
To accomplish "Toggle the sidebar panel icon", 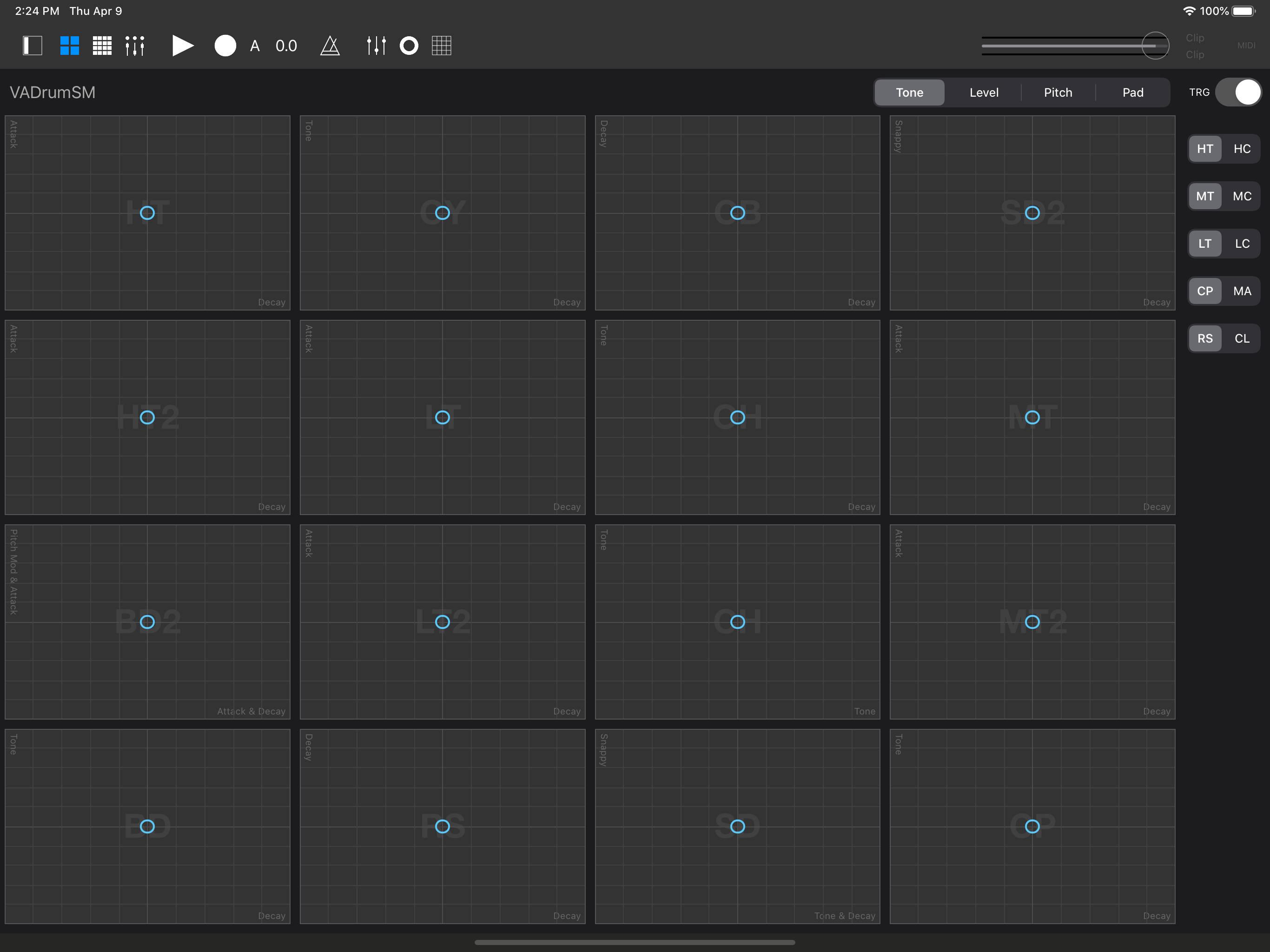I will tap(33, 46).
